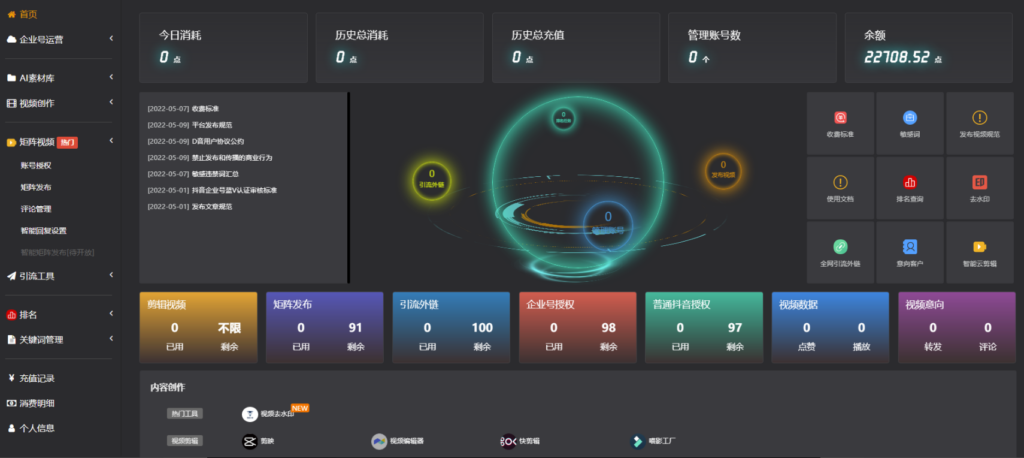
Task: Click the yen icon beside 充值记录
Action: [11, 378]
